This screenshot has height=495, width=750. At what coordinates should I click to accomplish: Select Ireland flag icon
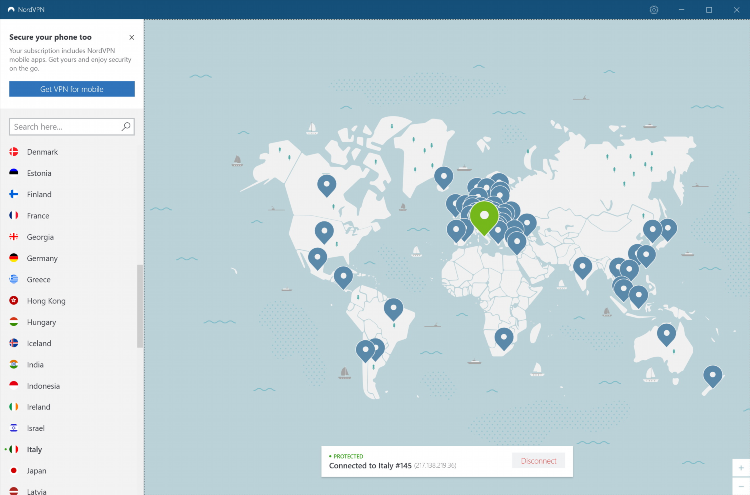point(14,407)
